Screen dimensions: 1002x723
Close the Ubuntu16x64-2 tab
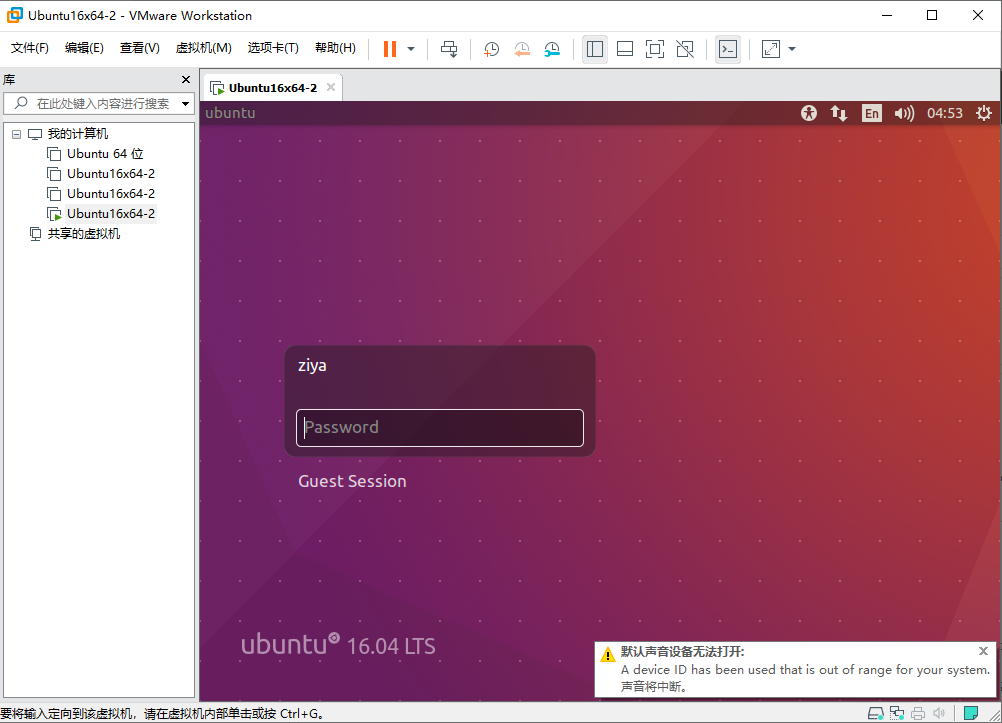[x=331, y=87]
